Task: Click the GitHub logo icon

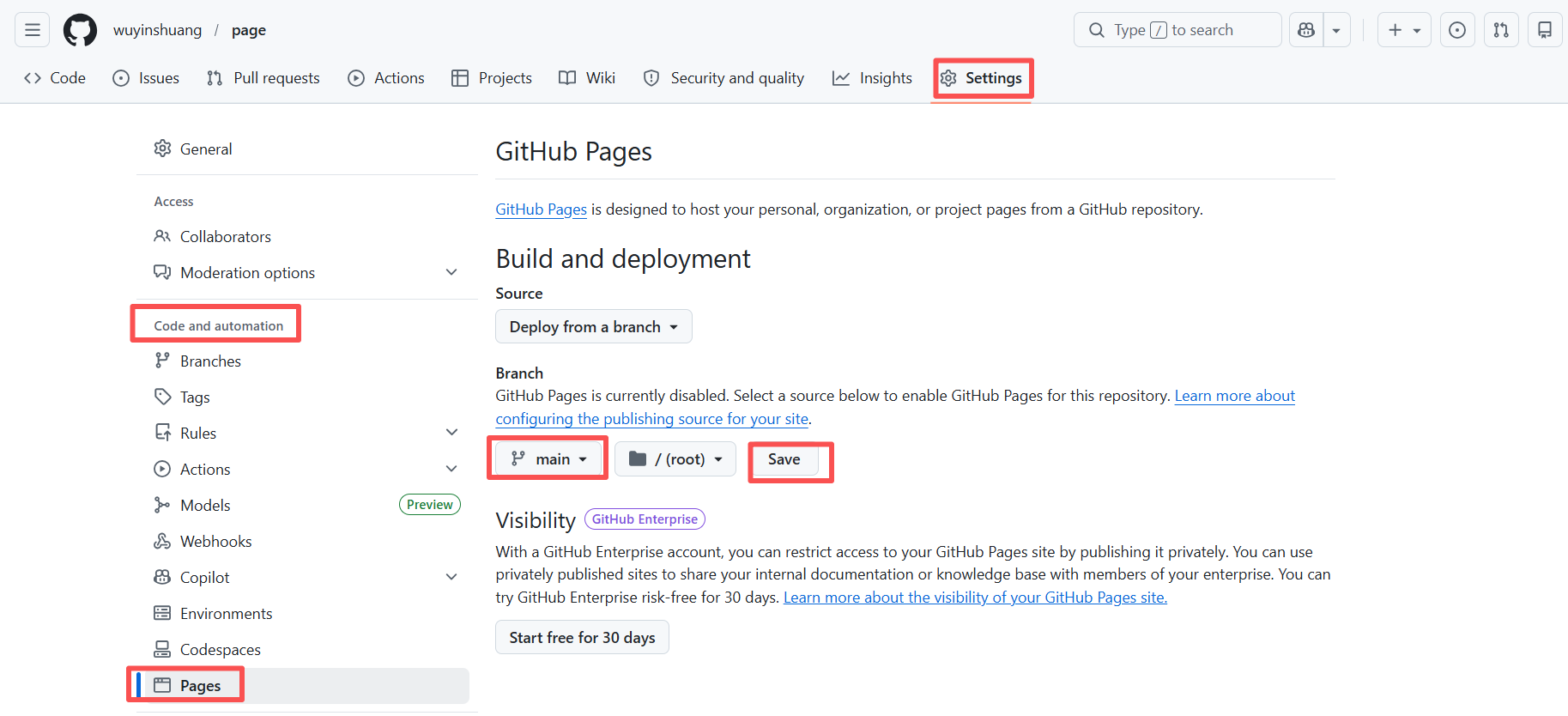Action: point(80,30)
